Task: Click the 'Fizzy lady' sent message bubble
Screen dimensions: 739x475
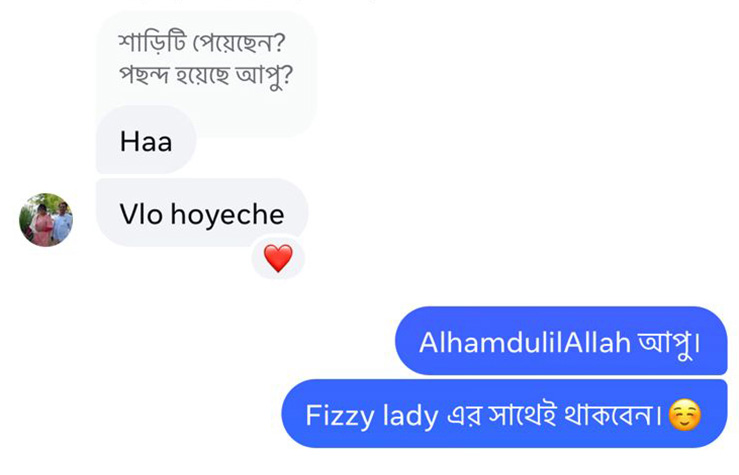Action: (x=504, y=414)
